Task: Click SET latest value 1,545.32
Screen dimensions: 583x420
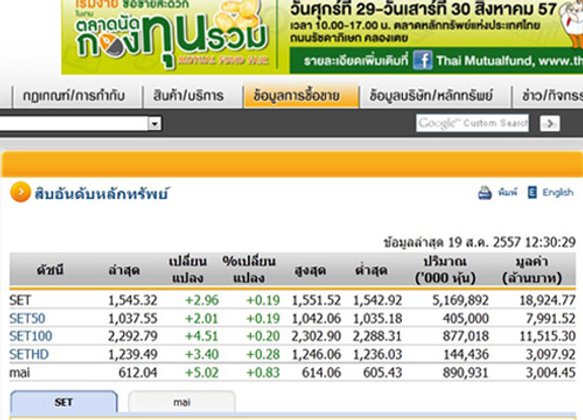Action: click(132, 300)
